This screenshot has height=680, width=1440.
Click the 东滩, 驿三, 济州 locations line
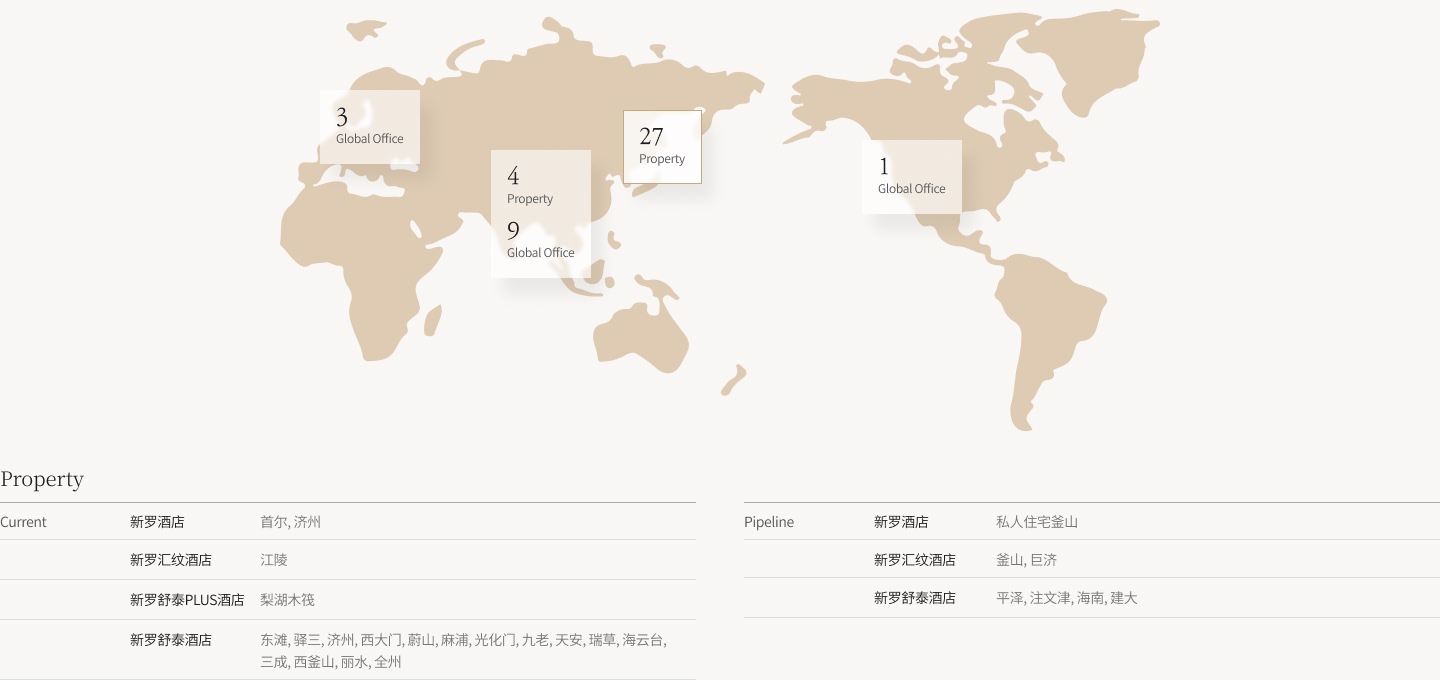(x=464, y=640)
